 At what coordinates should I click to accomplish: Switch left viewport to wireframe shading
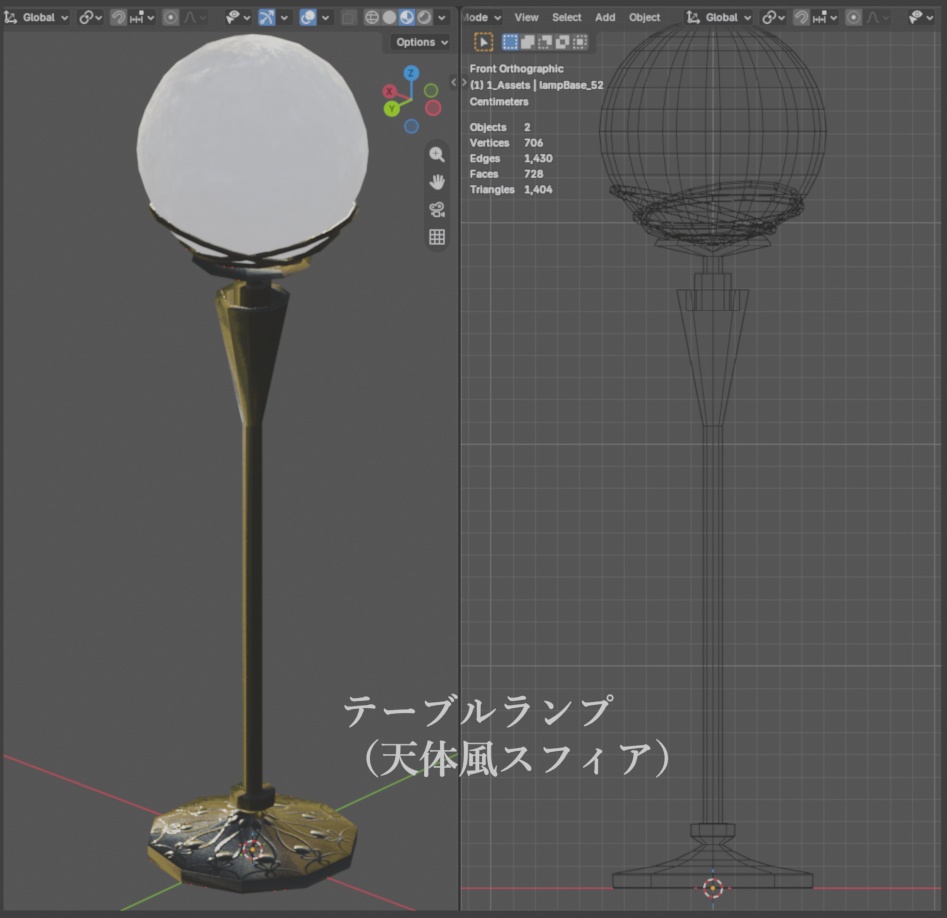pos(372,18)
